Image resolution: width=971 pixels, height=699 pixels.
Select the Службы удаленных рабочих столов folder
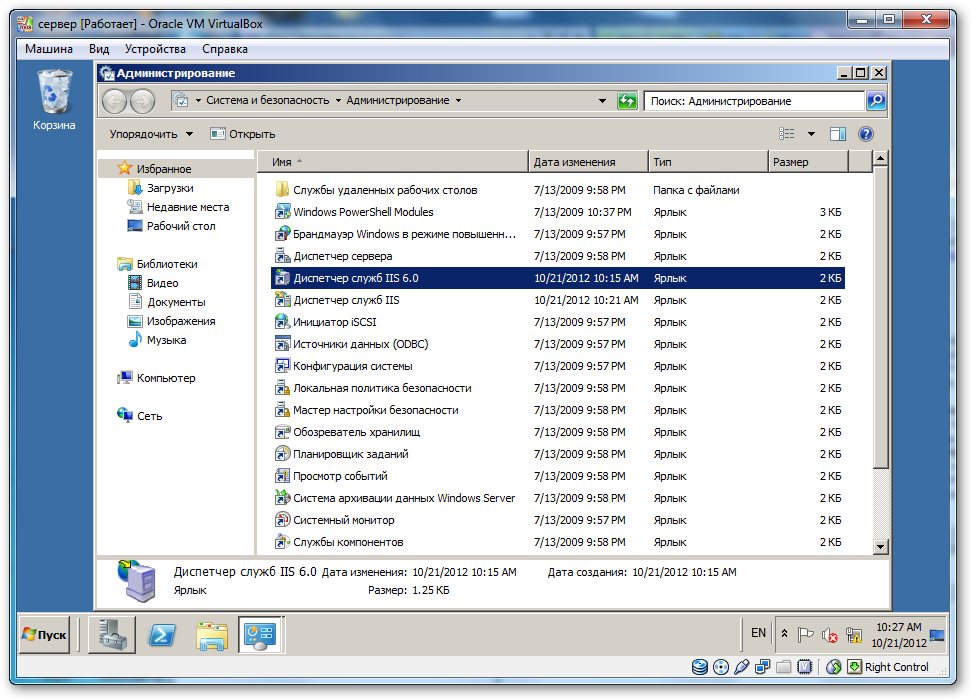[x=385, y=190]
